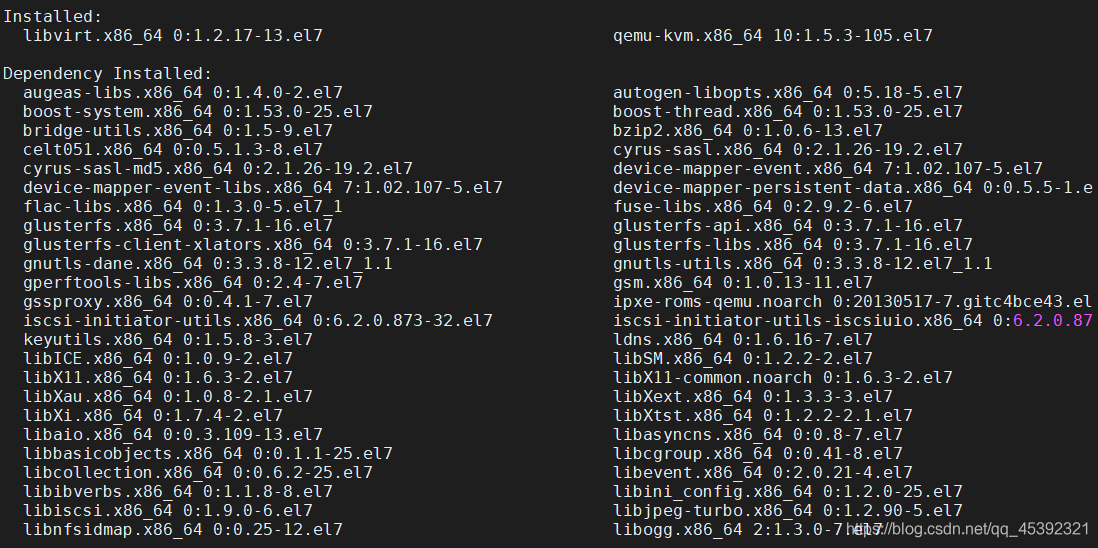Image resolution: width=1098 pixels, height=548 pixels.
Task: Click the bridge-utils.x86_64 package line
Action: tap(177, 130)
